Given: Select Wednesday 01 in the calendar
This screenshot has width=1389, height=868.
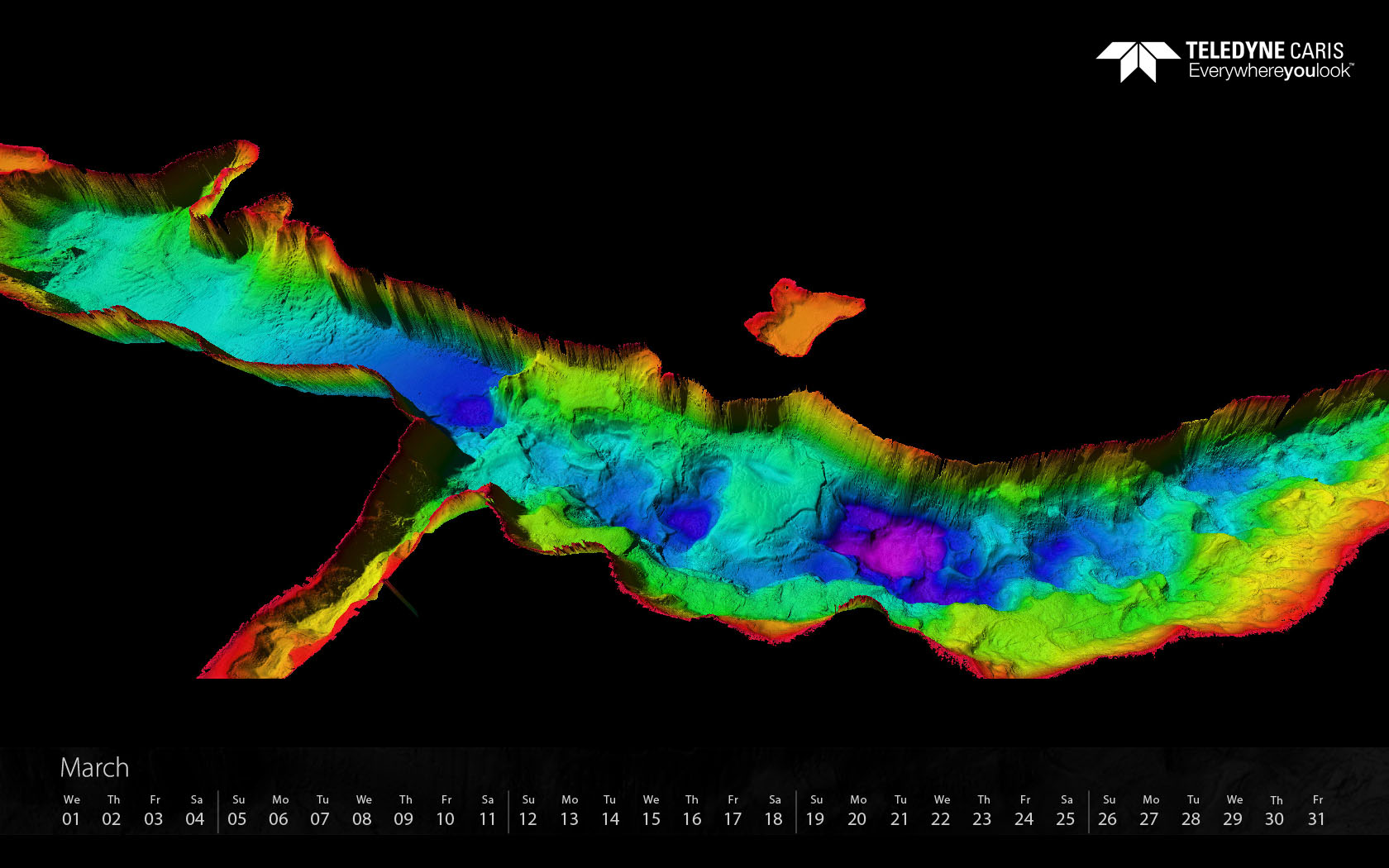Looking at the screenshot, I should coord(71,811).
